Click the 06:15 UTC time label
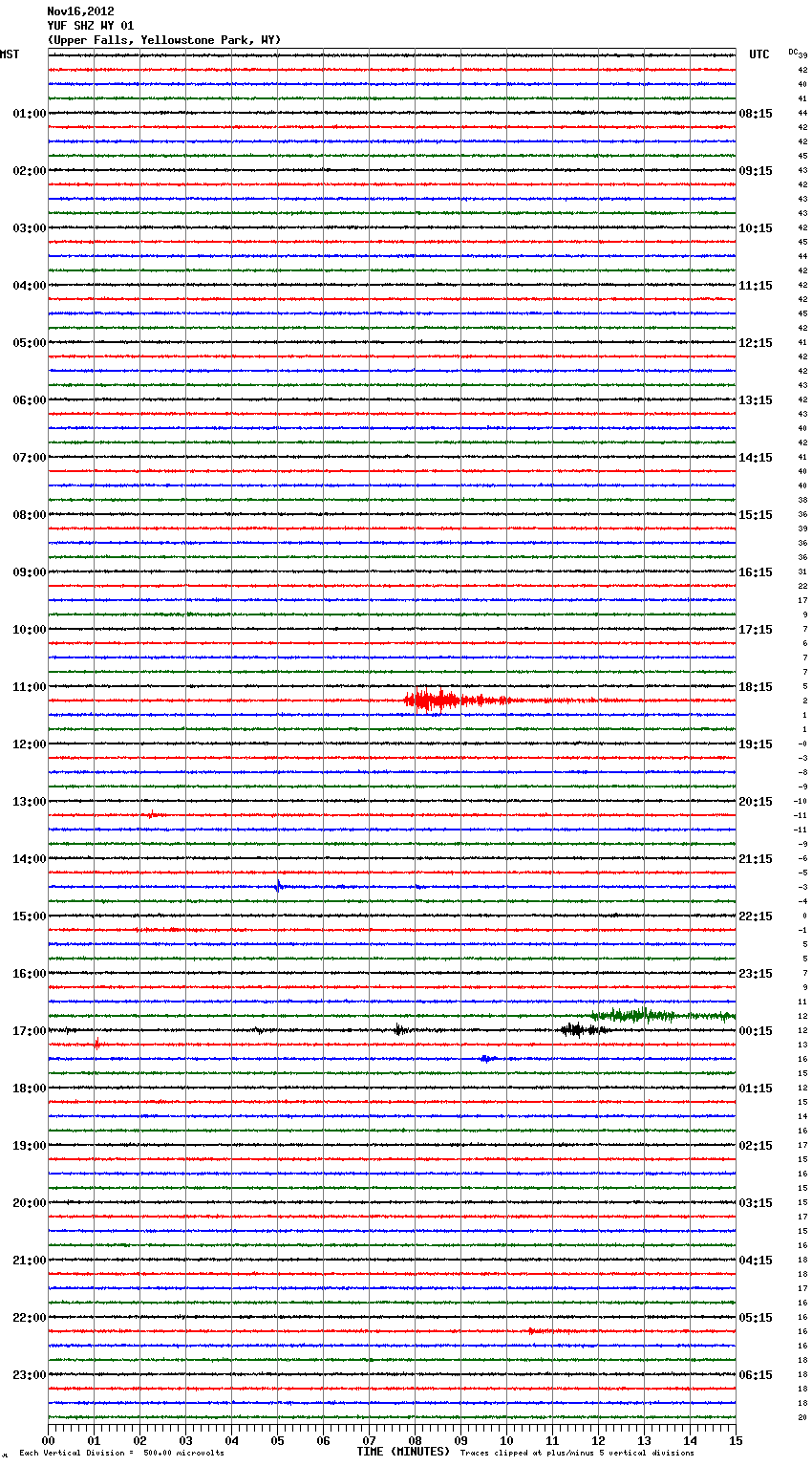Image resolution: width=812 pixels, height=1466 pixels. 756,1375
